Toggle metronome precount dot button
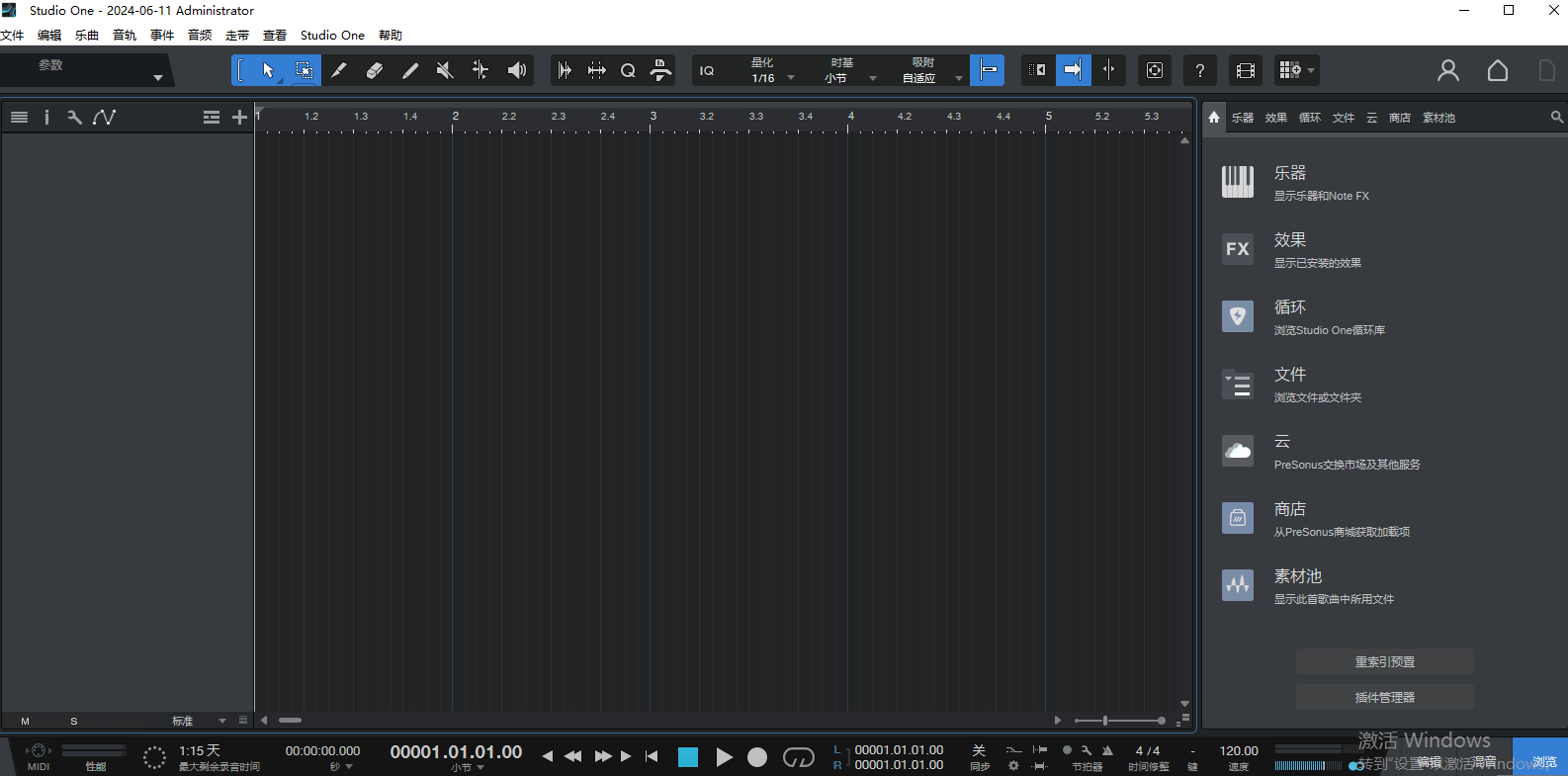Screen dimensions: 1568x776 1067,750
